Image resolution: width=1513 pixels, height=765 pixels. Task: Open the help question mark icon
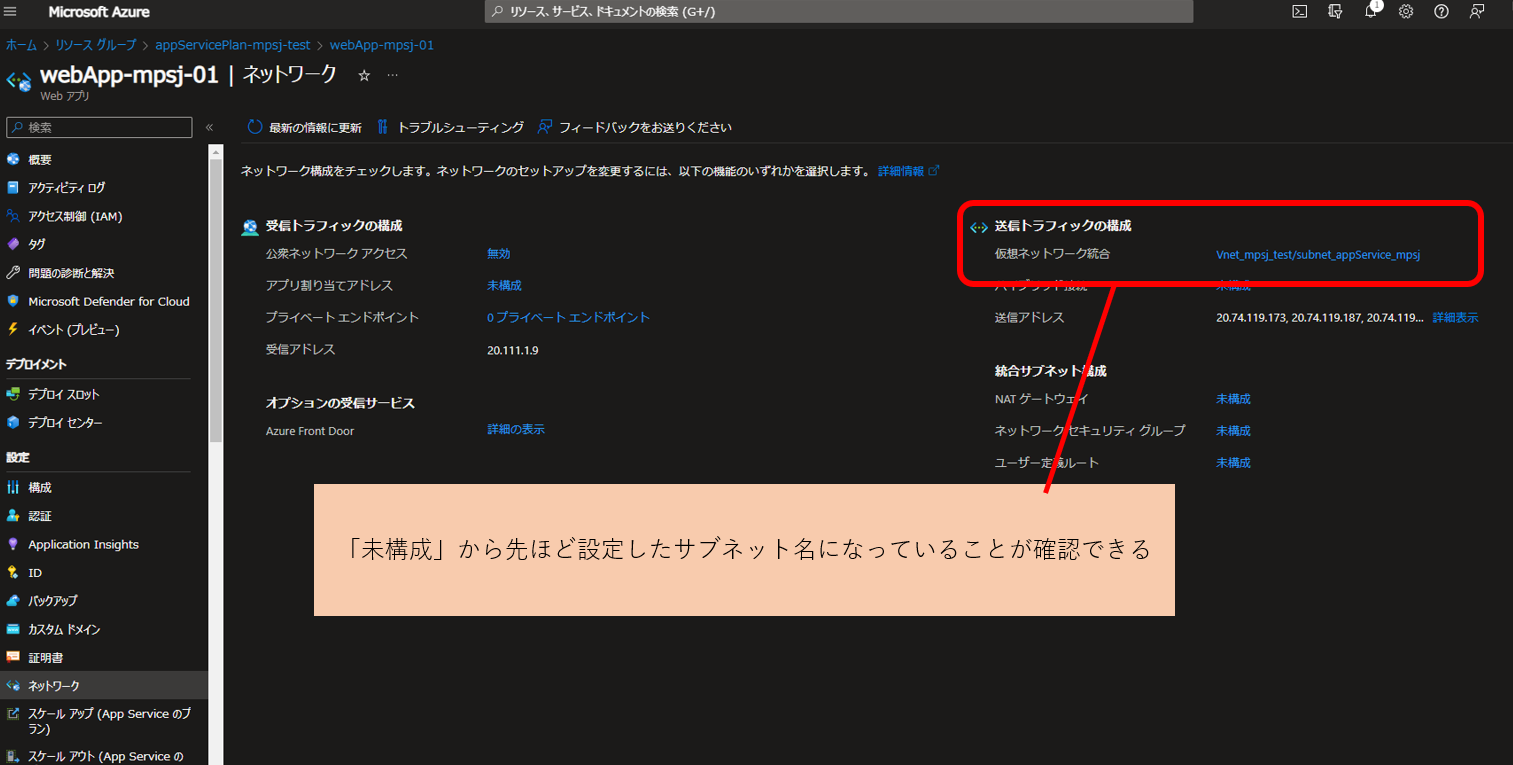[1441, 12]
